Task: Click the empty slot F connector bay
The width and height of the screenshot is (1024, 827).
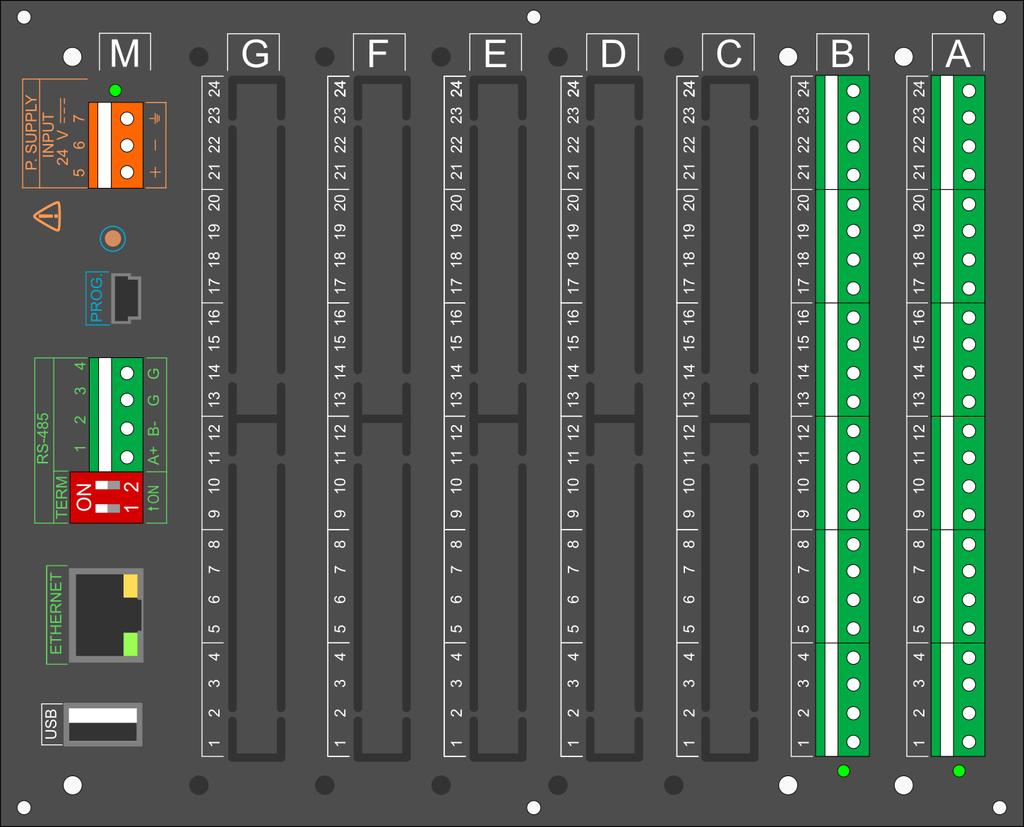Action: [382, 418]
